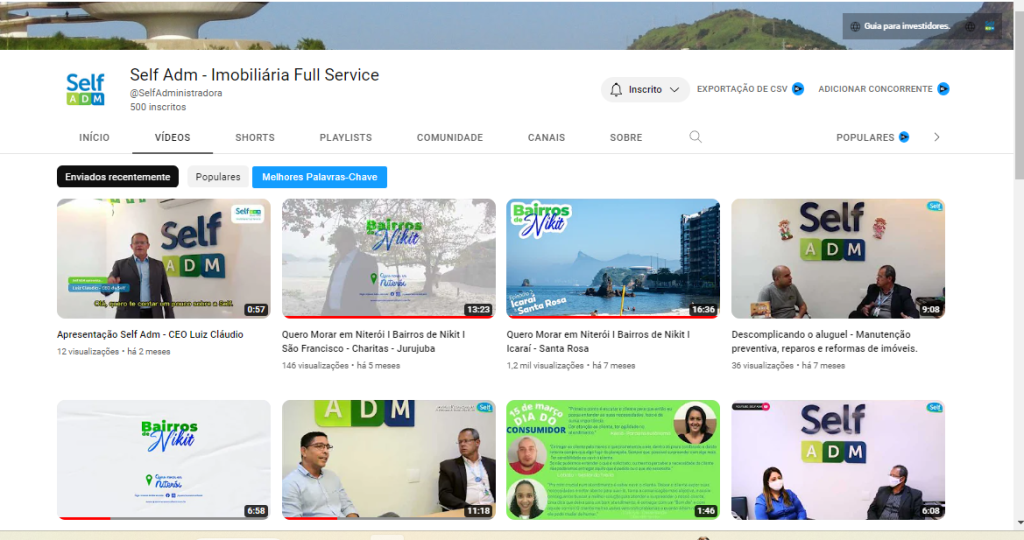
Task: Click title Quero Morar em Niterói Icaraí
Action: (x=598, y=341)
